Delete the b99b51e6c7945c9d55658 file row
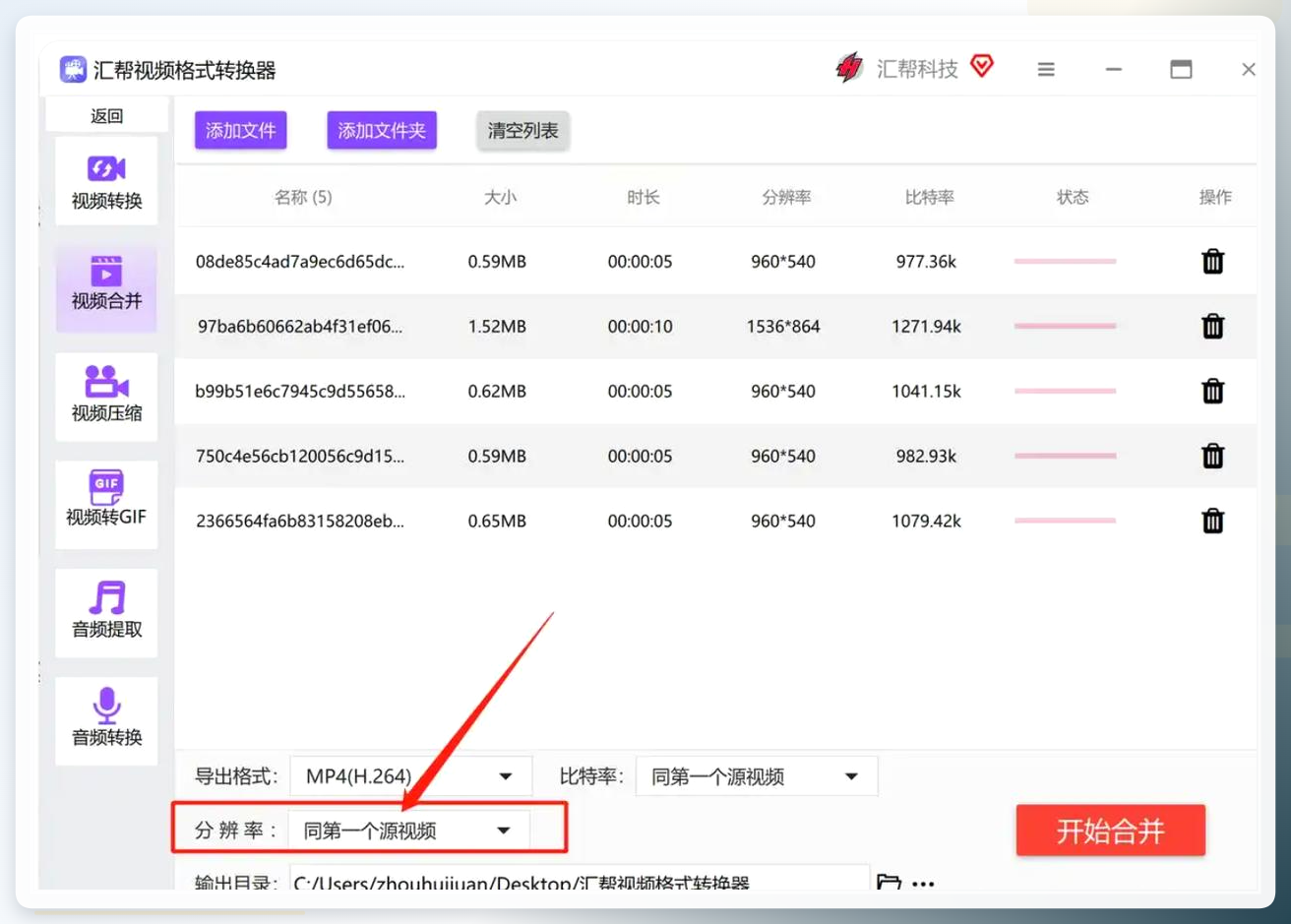The image size is (1291, 924). click(x=1212, y=391)
